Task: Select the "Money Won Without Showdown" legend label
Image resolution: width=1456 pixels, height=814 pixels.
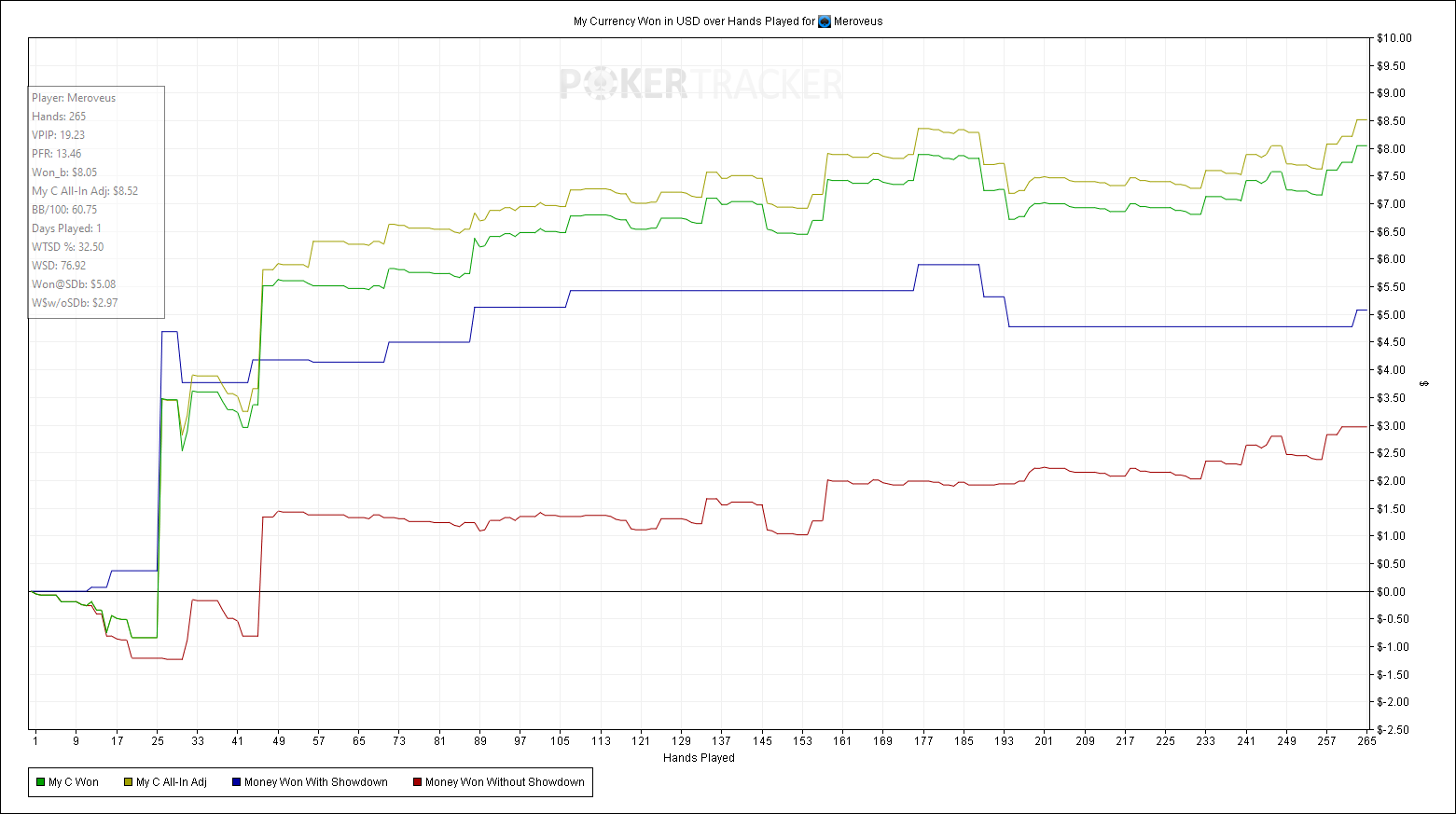Action: pyautogui.click(x=505, y=782)
